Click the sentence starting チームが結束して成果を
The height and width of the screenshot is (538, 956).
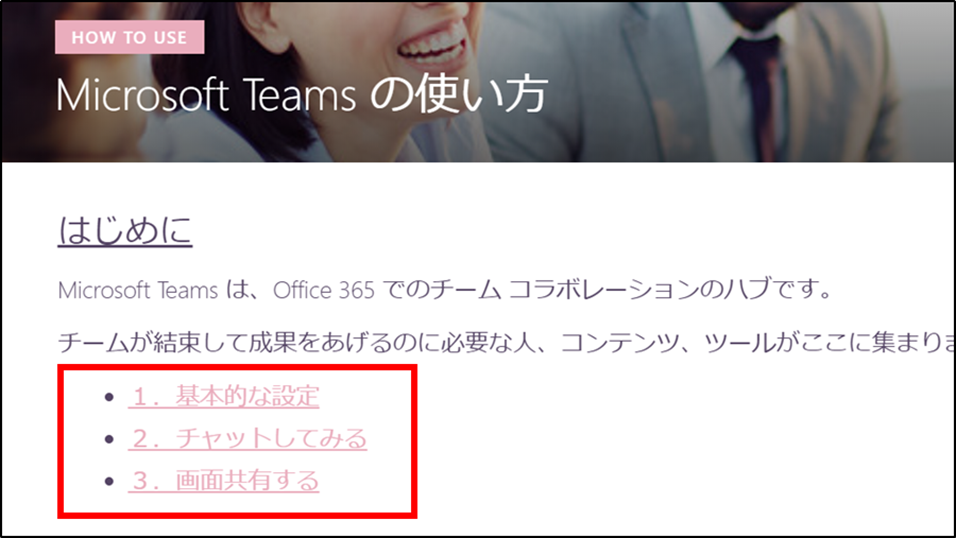click(x=506, y=343)
